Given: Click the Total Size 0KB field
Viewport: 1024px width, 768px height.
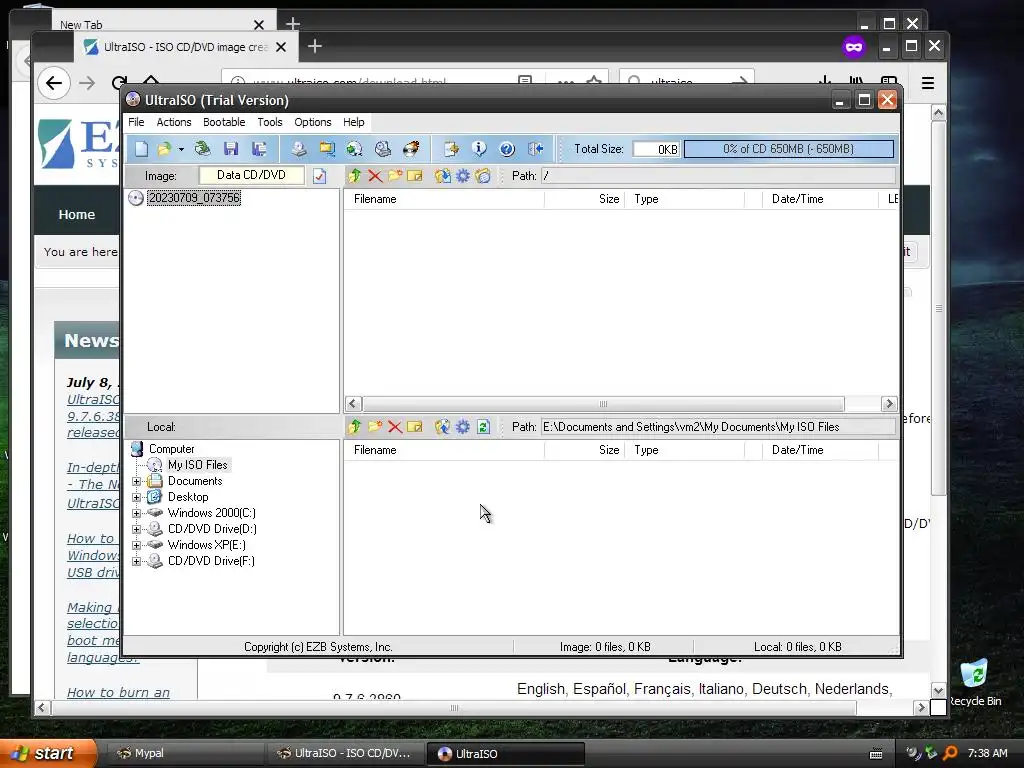Looking at the screenshot, I should [656, 149].
